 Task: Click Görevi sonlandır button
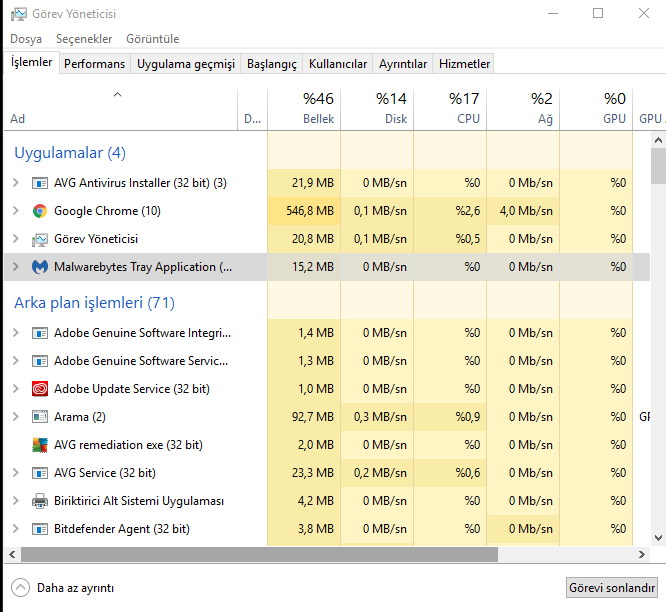tap(612, 588)
